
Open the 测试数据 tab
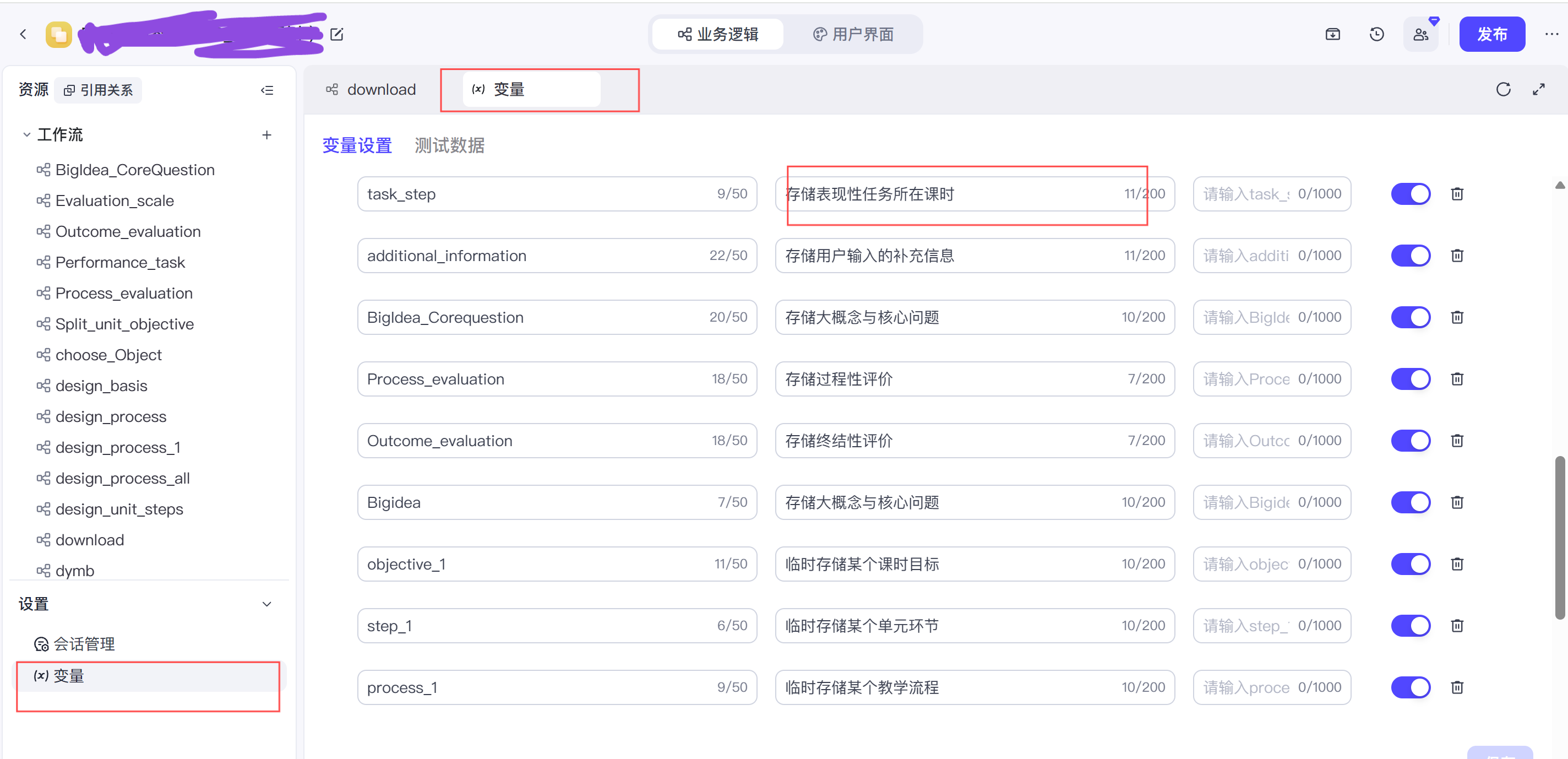tap(449, 145)
